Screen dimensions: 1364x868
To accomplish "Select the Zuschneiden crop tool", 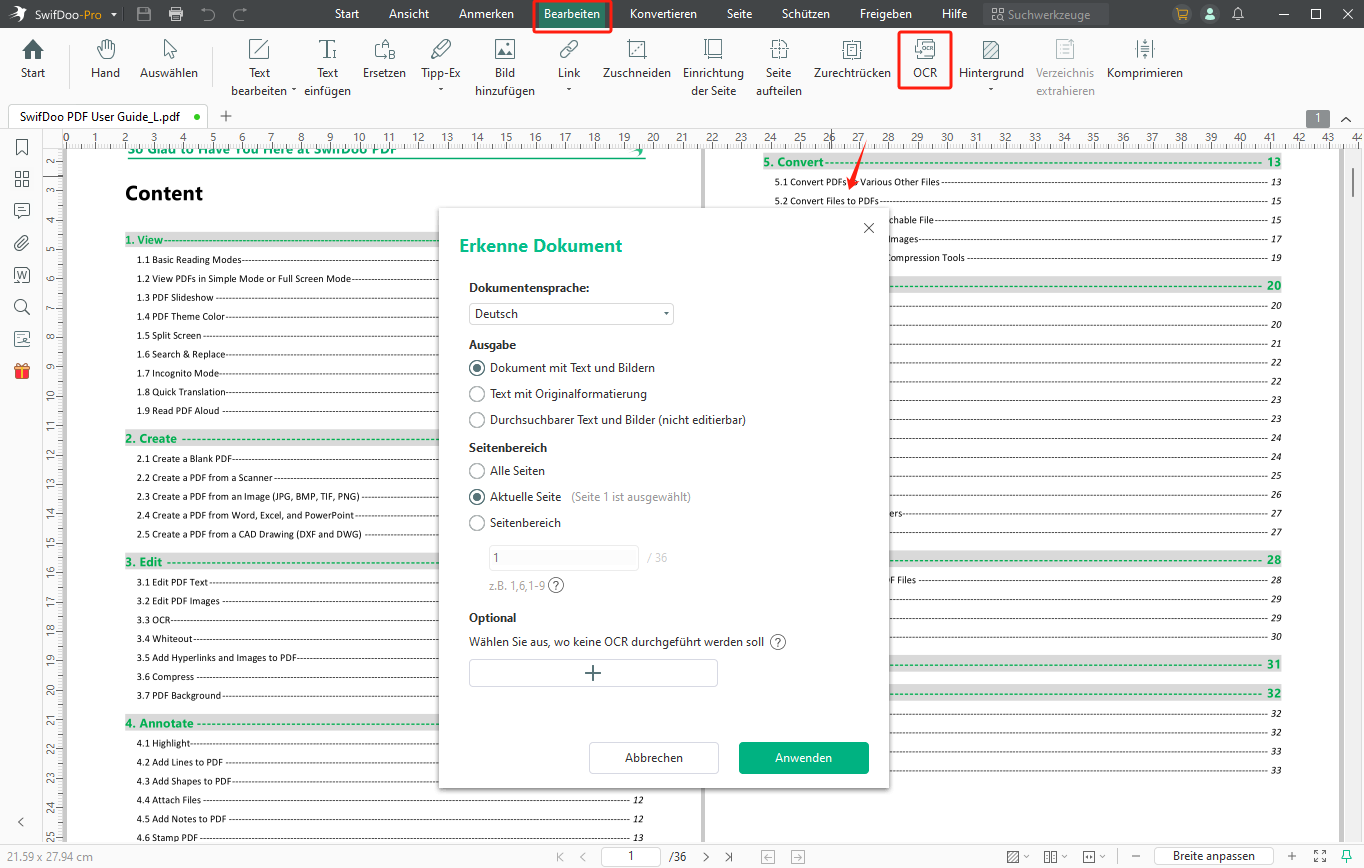I will (636, 59).
